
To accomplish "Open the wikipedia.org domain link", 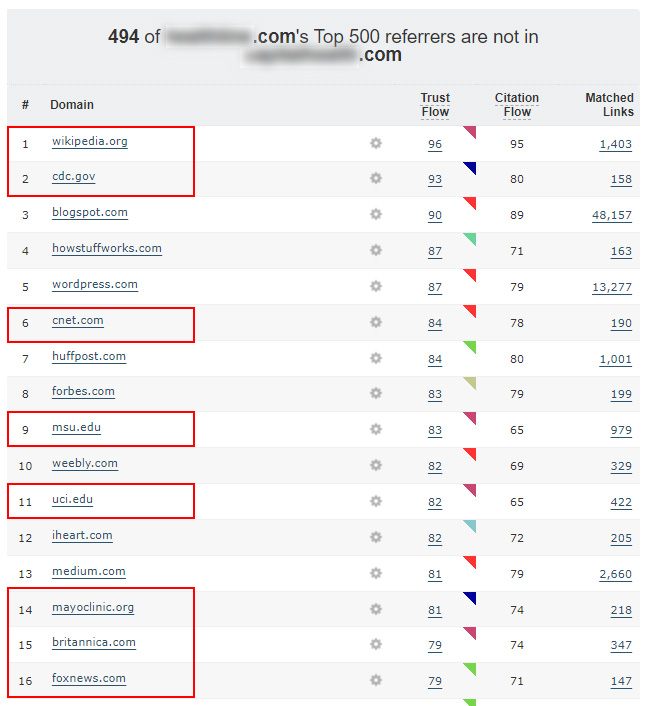I will click(90, 142).
